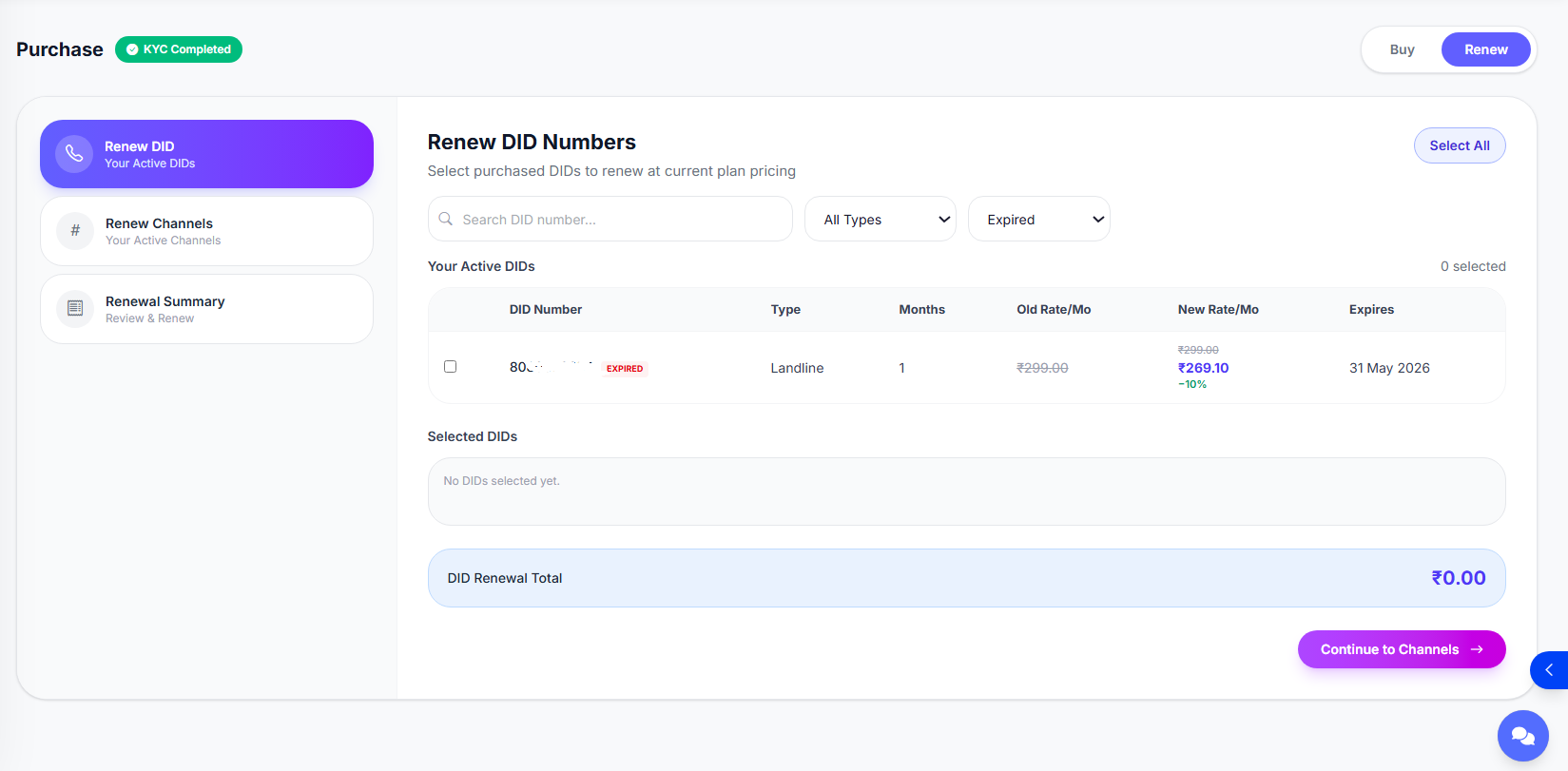Click the Select All button
The height and width of the screenshot is (771, 1568).
pyautogui.click(x=1460, y=145)
